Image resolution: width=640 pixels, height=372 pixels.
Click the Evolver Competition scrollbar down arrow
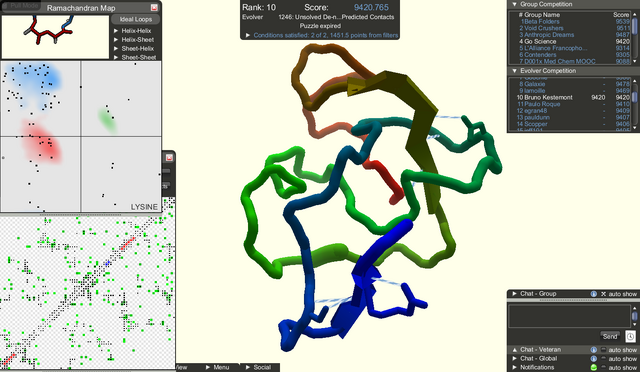click(x=634, y=128)
